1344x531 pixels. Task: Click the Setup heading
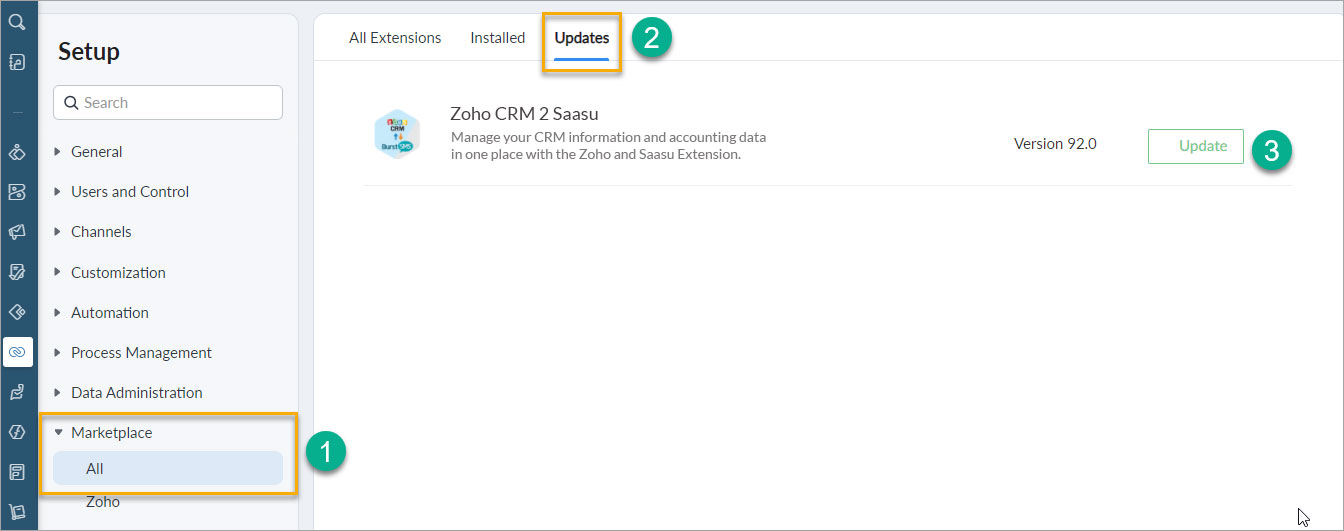(89, 51)
